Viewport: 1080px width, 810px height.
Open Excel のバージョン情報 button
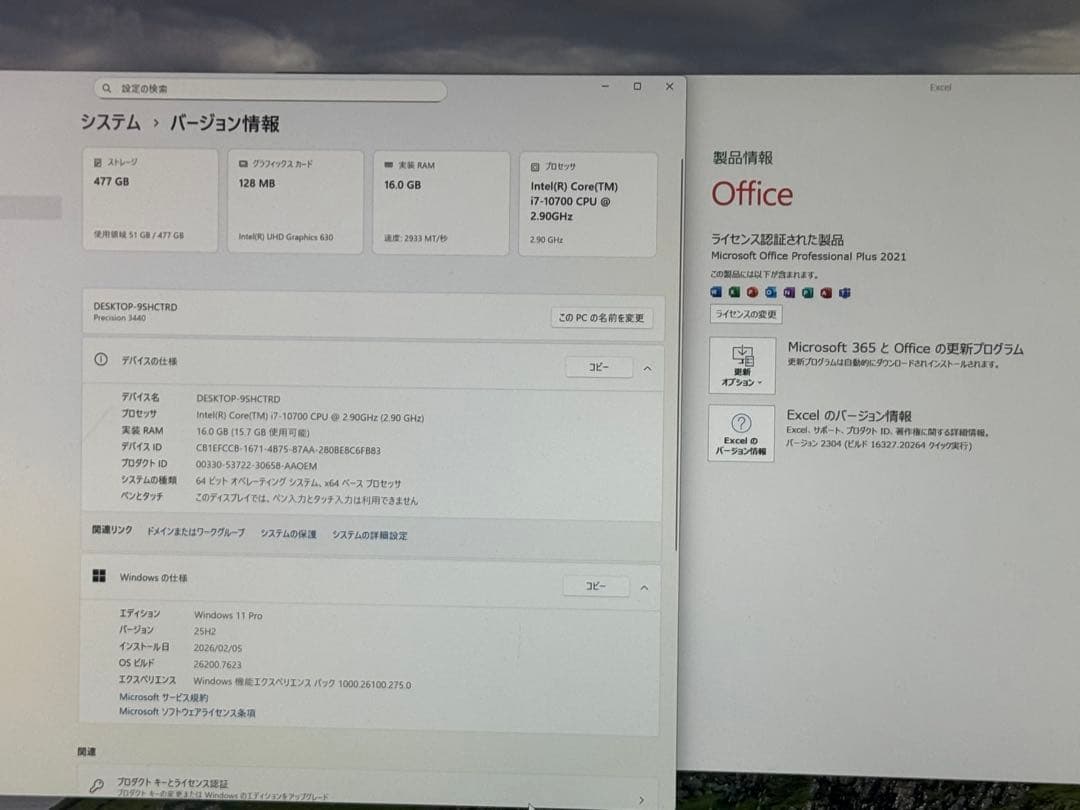[741, 433]
